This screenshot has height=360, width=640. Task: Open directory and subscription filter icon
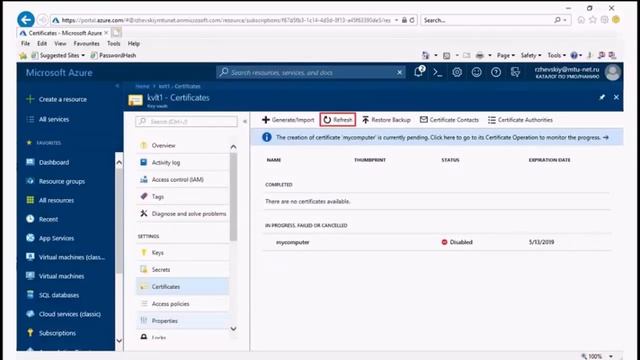[x=516, y=73]
